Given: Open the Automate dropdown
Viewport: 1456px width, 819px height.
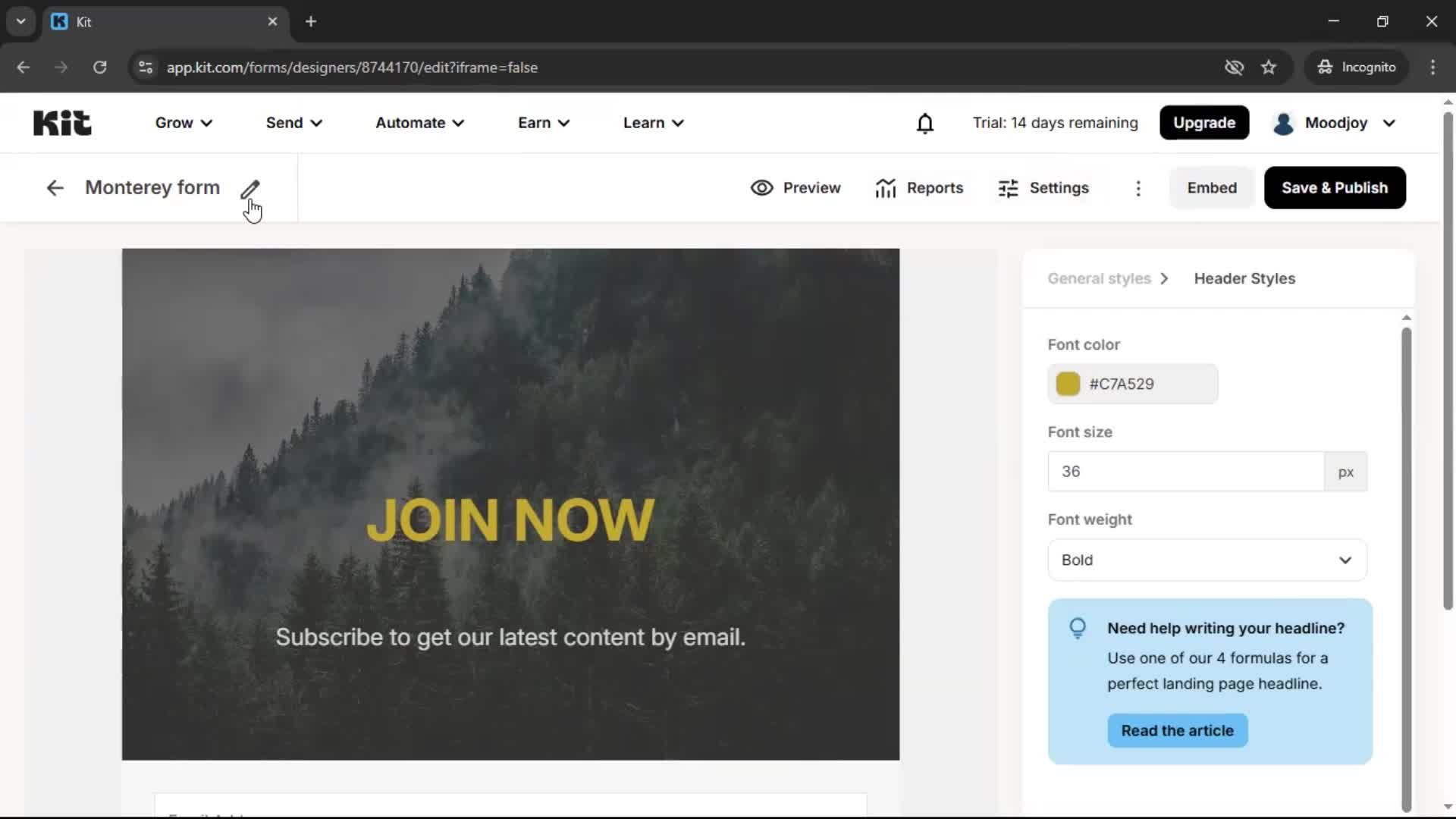Looking at the screenshot, I should (x=419, y=122).
